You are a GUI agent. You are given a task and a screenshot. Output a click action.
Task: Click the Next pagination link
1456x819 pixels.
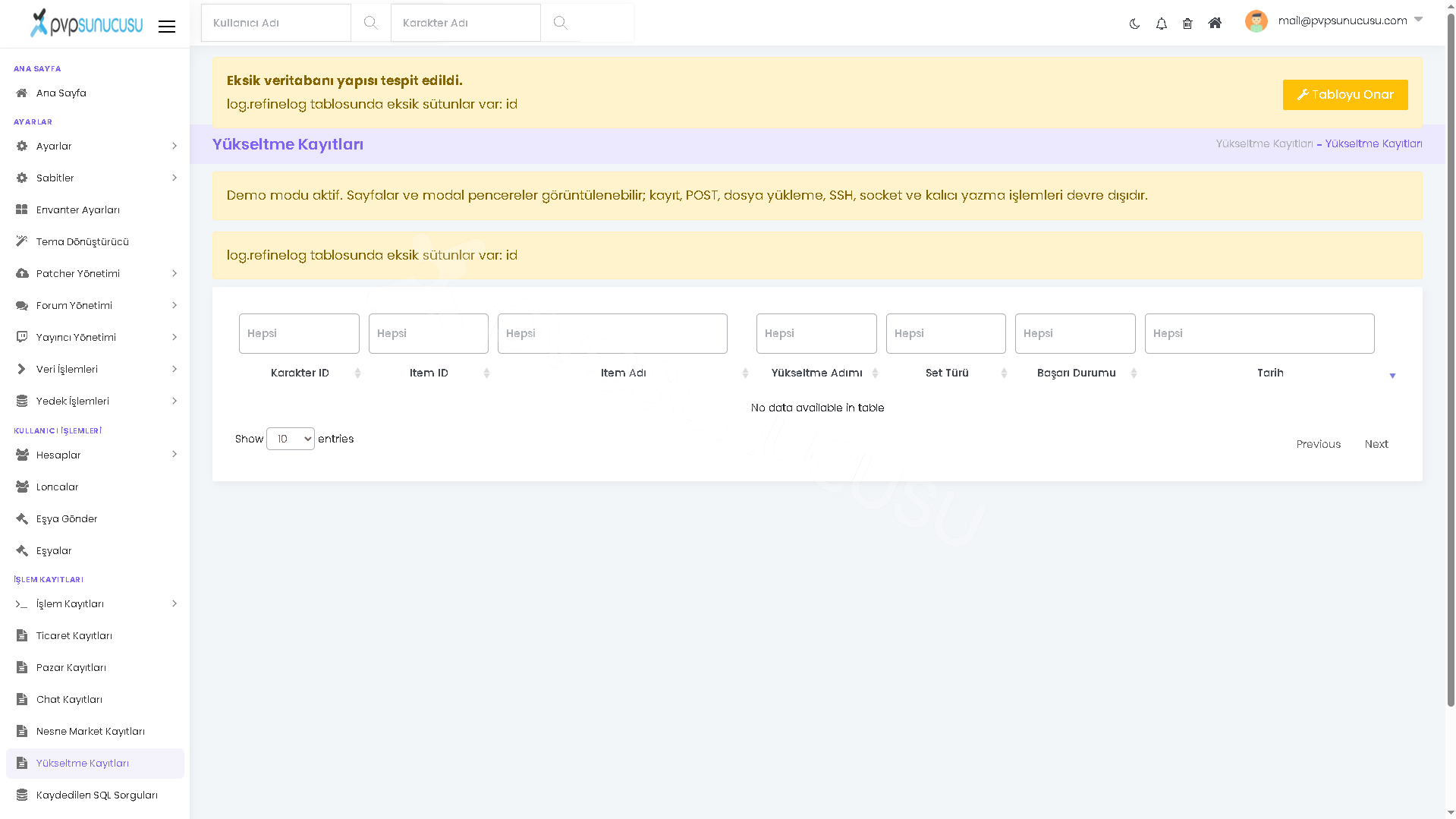[x=1376, y=445]
